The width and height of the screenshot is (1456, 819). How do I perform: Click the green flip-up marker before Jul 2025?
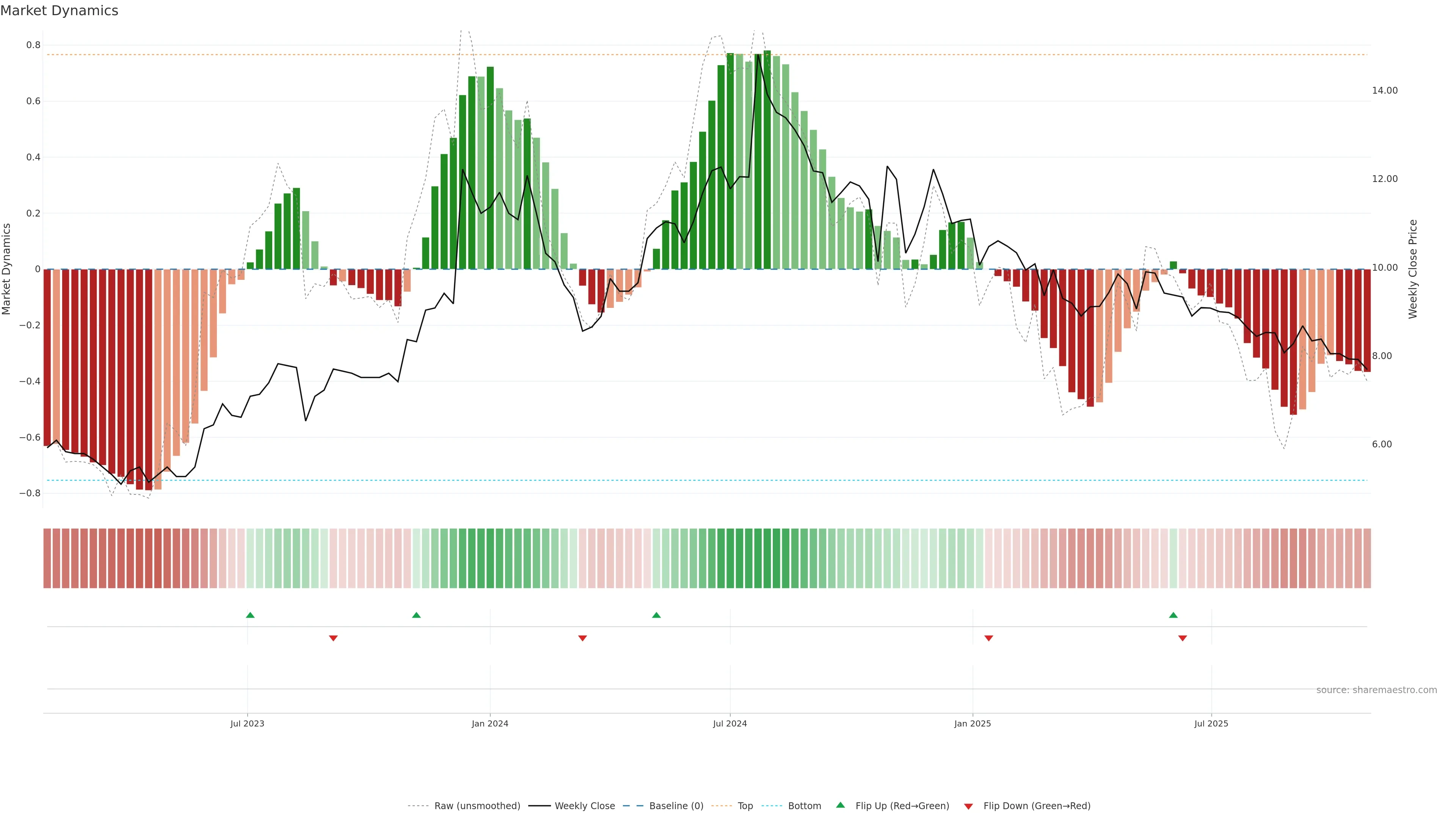click(1174, 615)
